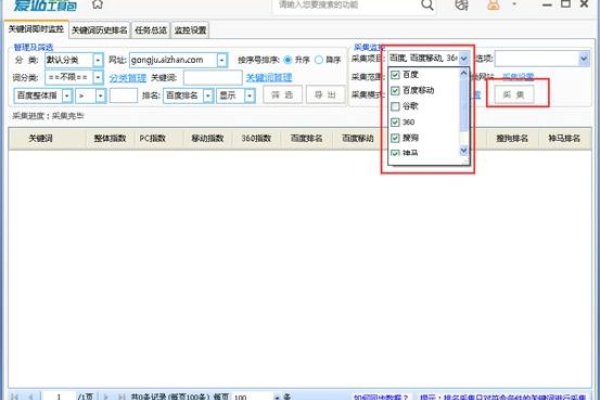Switch to 关键词即时监控 tab
The image size is (600, 400).
pyautogui.click(x=36, y=29)
